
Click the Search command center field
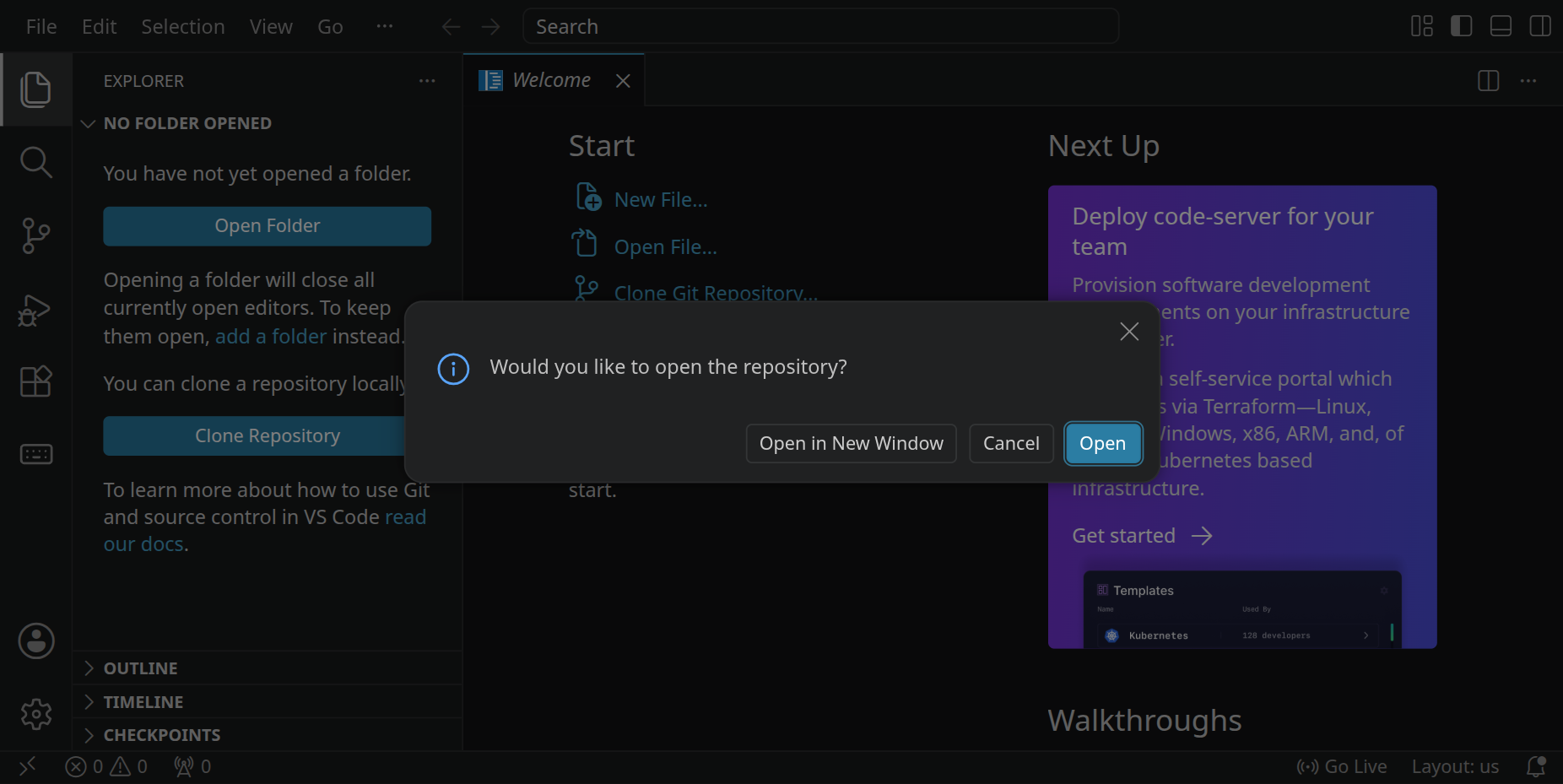pos(820,26)
